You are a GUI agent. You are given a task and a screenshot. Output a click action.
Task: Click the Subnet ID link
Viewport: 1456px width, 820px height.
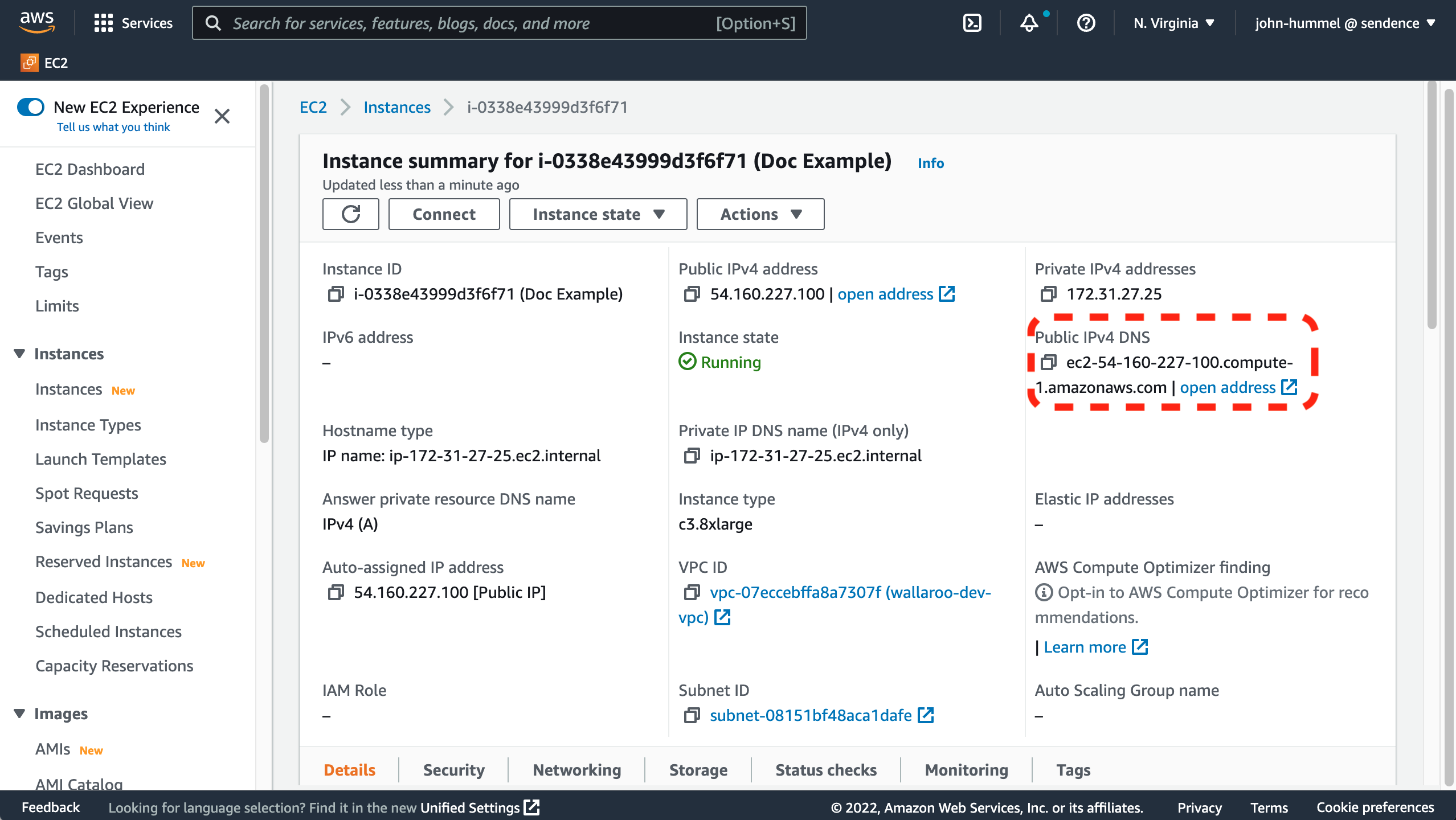[811, 716]
